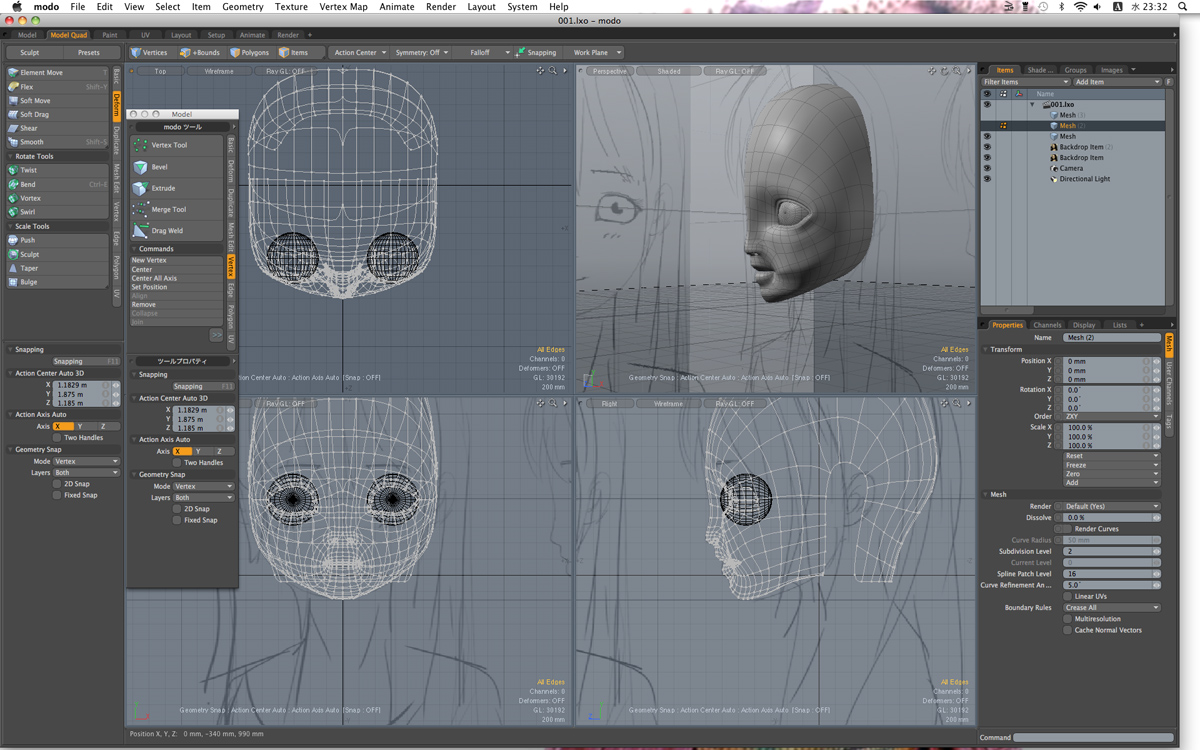Run the Center All Axis command
1200x750 pixels.
point(155,279)
